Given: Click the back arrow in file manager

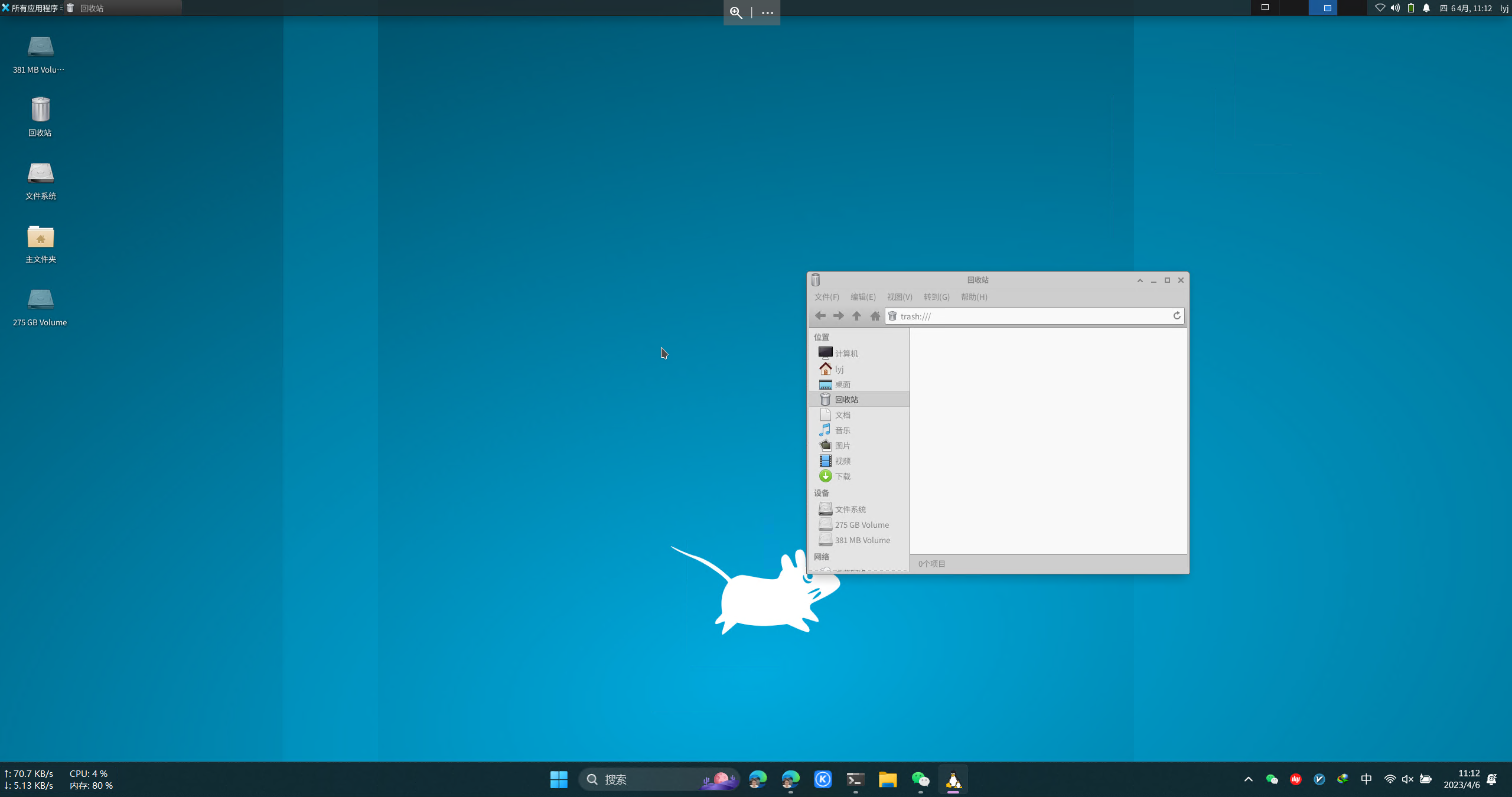Looking at the screenshot, I should click(820, 316).
